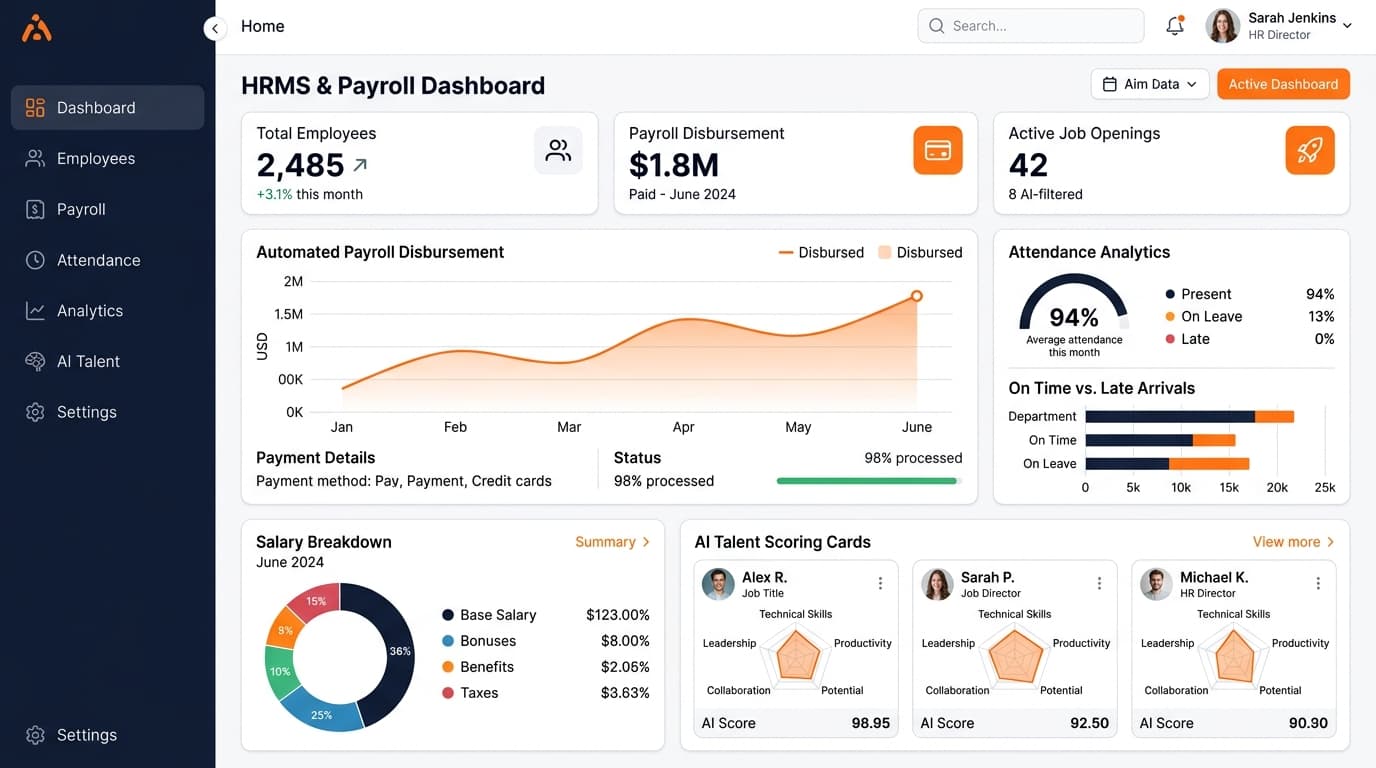The height and width of the screenshot is (768, 1376).
Task: Click the Late legend dot
Action: coord(1170,339)
